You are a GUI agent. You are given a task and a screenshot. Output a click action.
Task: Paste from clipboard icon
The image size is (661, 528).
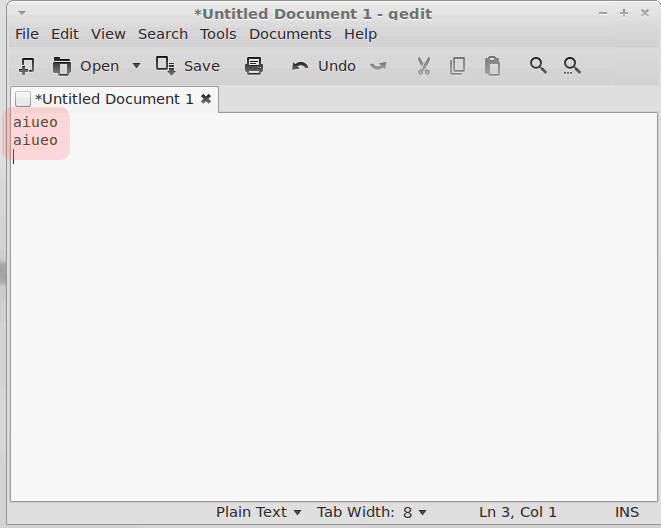click(x=492, y=66)
